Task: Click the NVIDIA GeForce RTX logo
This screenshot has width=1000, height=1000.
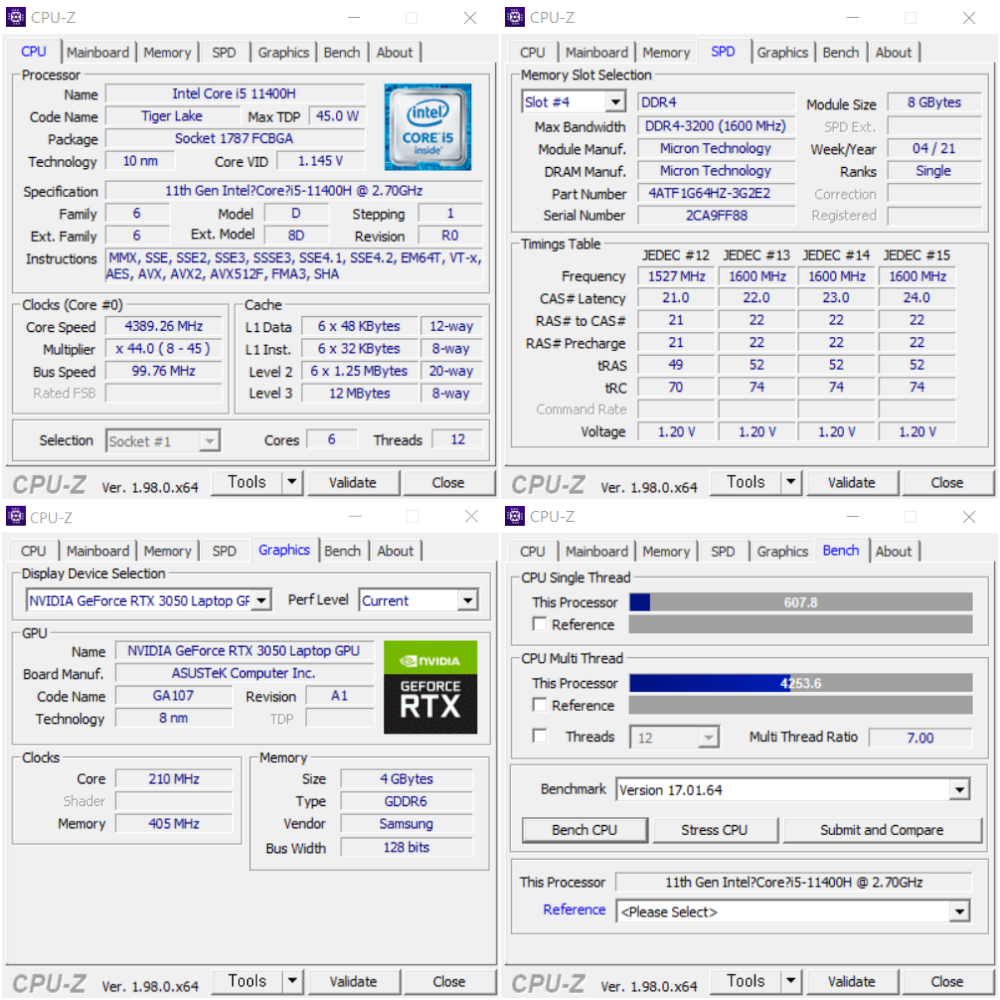Action: (x=430, y=687)
